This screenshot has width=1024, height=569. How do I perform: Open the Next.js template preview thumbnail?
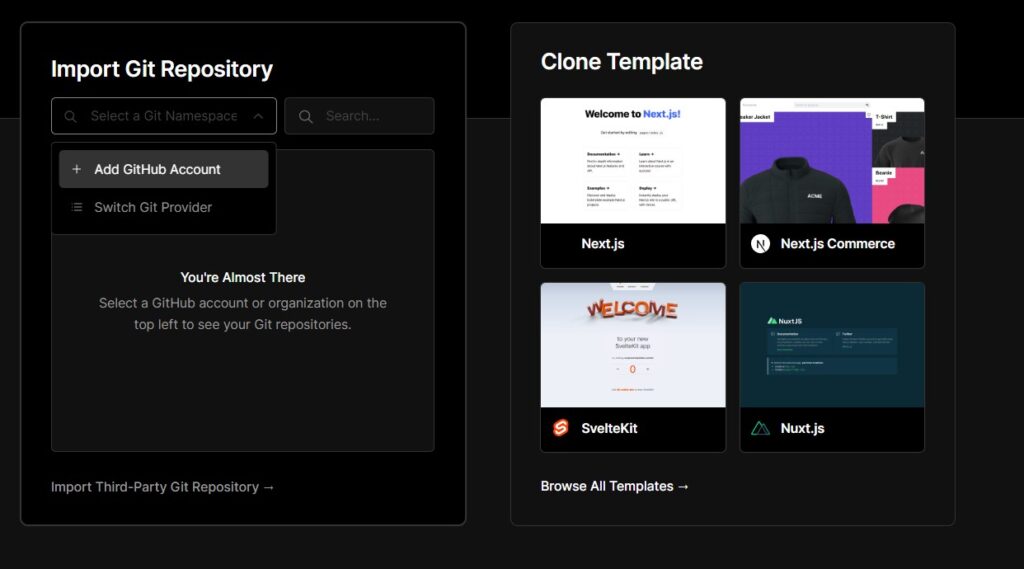[x=633, y=161]
